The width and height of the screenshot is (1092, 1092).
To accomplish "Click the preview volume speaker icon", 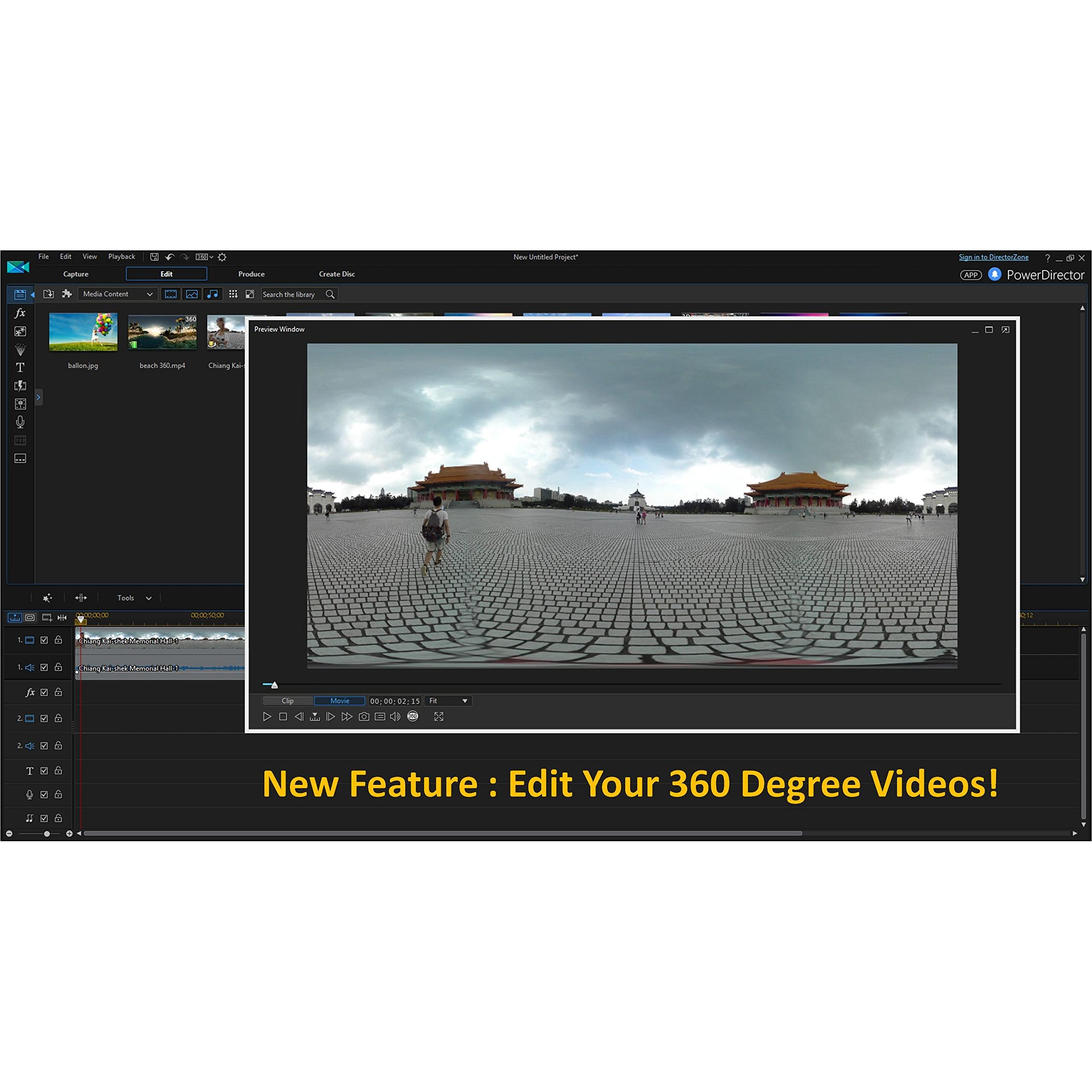I will (x=396, y=717).
